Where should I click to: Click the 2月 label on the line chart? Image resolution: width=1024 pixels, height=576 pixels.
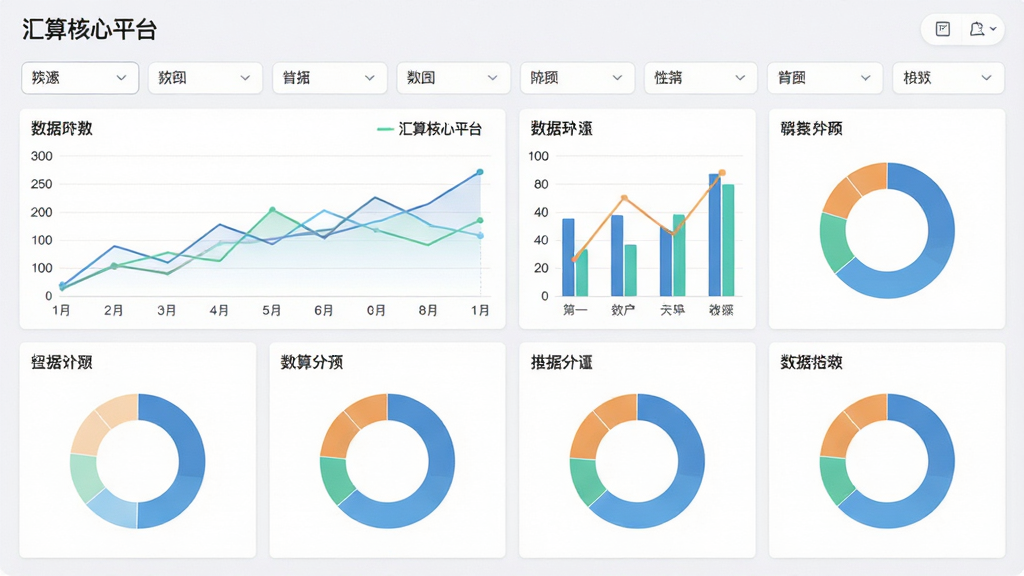point(114,310)
